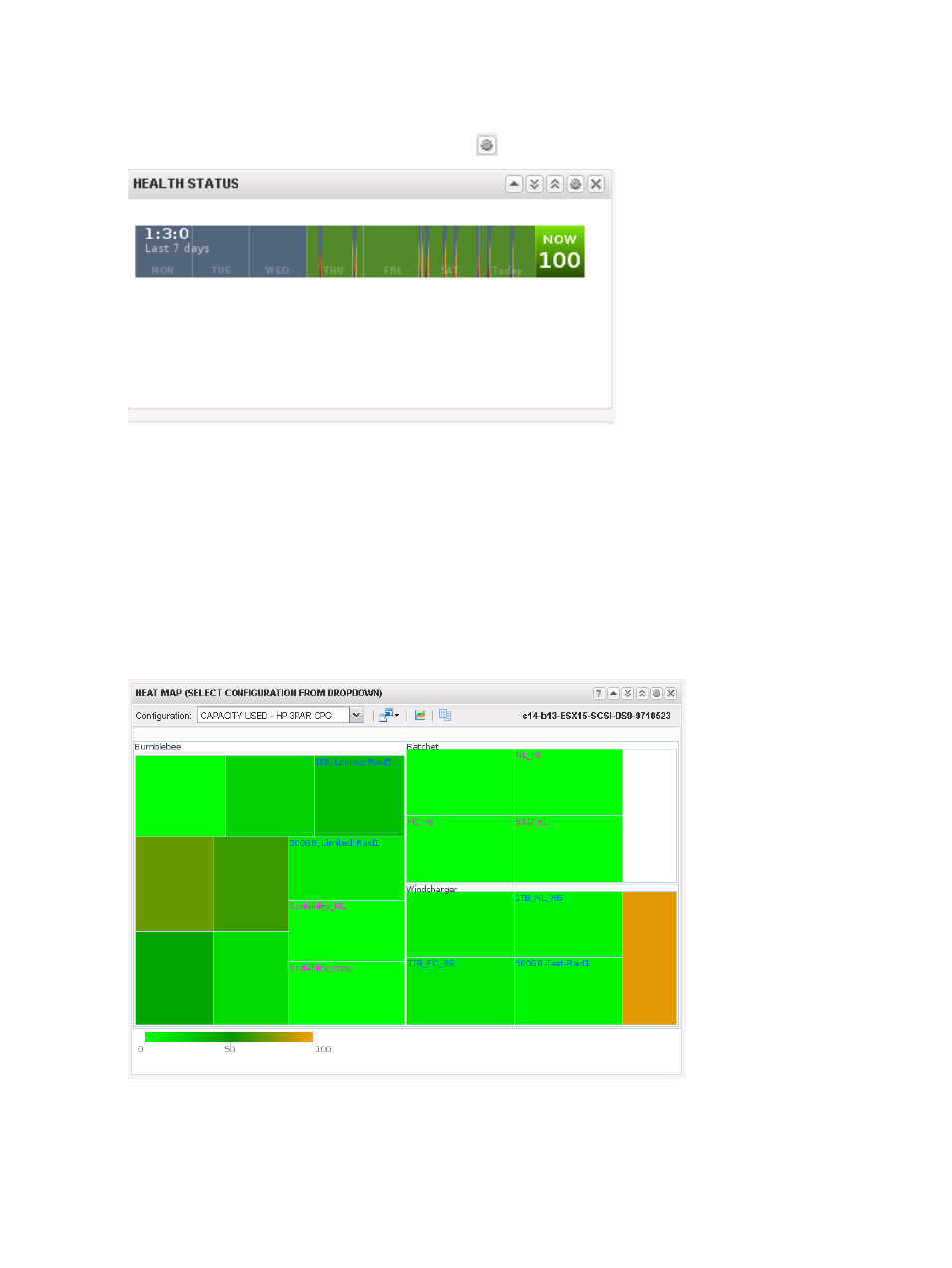This screenshot has width=952, height=1268.
Task: Click double-up arrows in Heat Map header
Action: 642,693
